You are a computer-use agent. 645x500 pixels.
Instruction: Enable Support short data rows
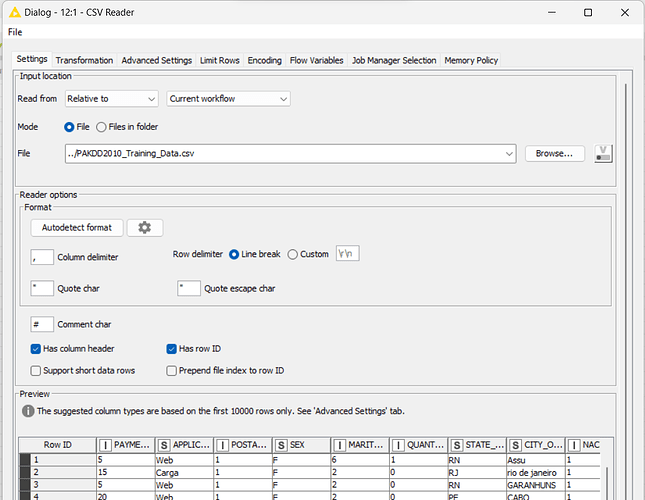(x=36, y=371)
